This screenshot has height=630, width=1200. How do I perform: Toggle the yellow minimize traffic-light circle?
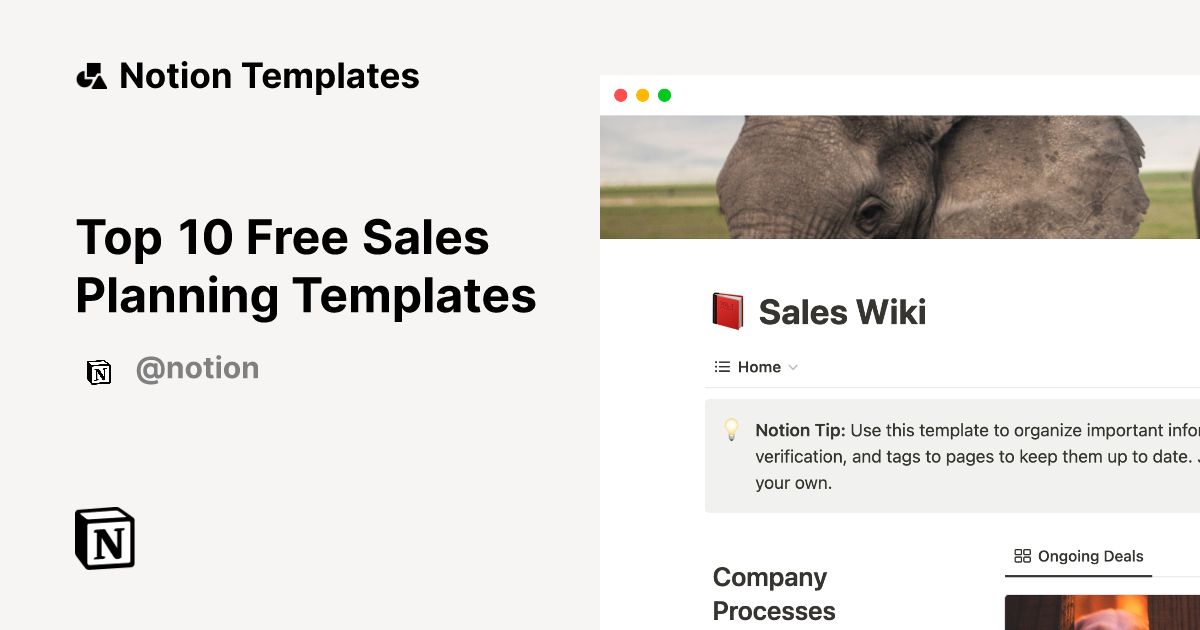coord(643,94)
